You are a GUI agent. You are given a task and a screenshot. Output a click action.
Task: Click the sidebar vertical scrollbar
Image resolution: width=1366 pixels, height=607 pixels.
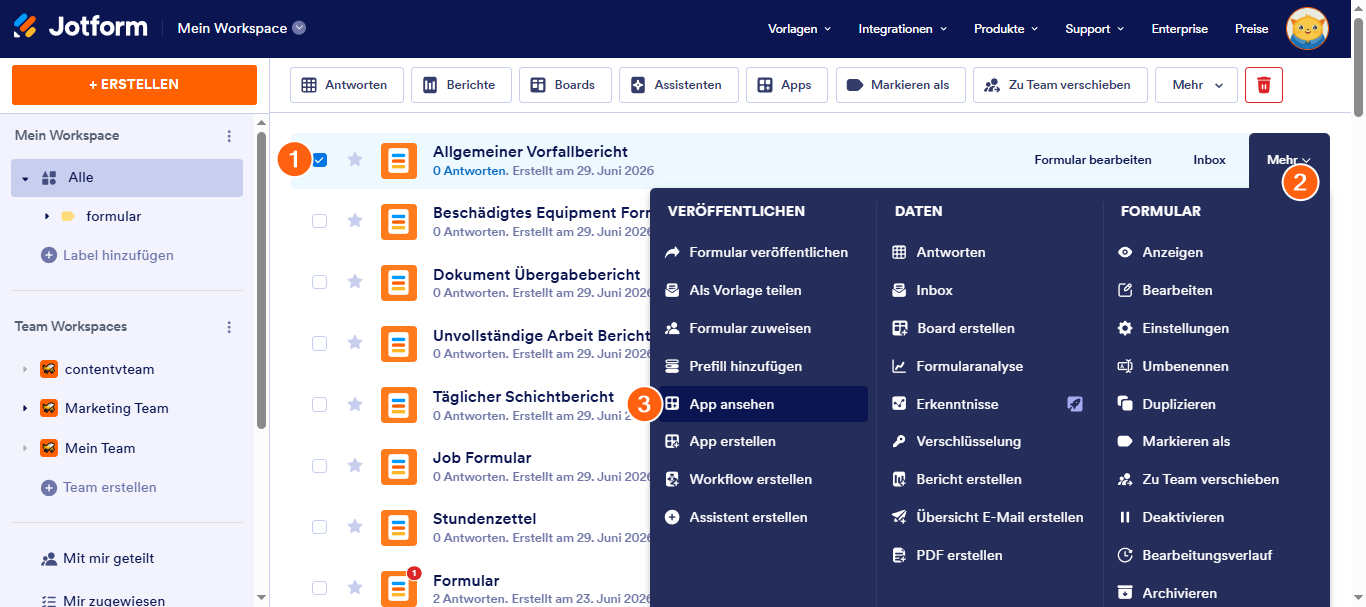coord(261,280)
